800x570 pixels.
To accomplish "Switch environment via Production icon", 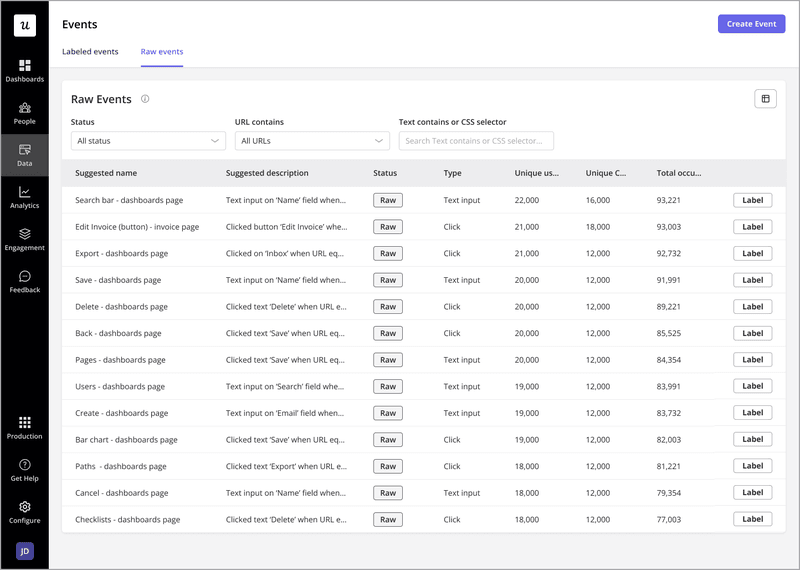I will click(24, 428).
